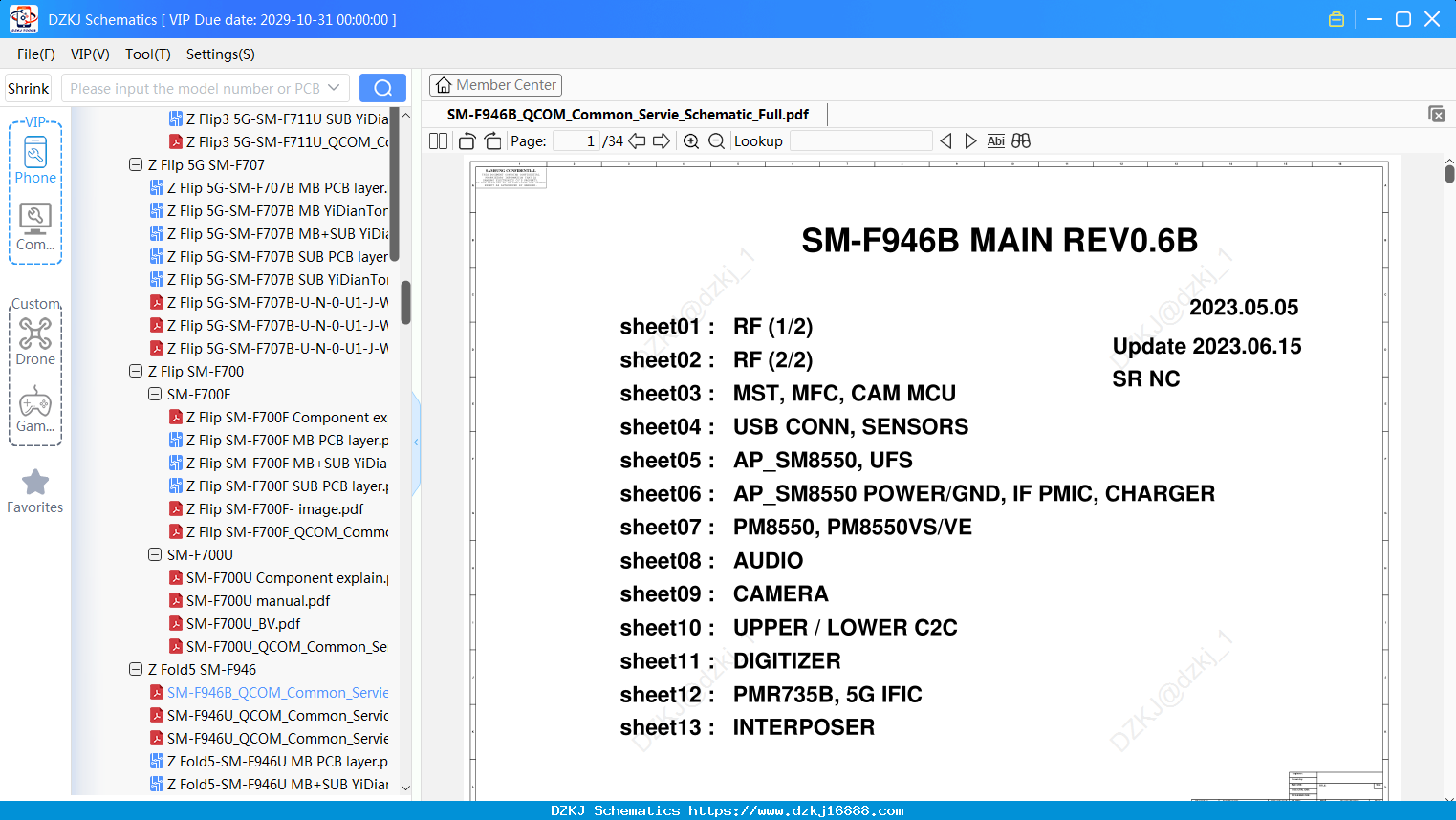The image size is (1456, 820).
Task: Open the Settings(S) menu
Action: (221, 54)
